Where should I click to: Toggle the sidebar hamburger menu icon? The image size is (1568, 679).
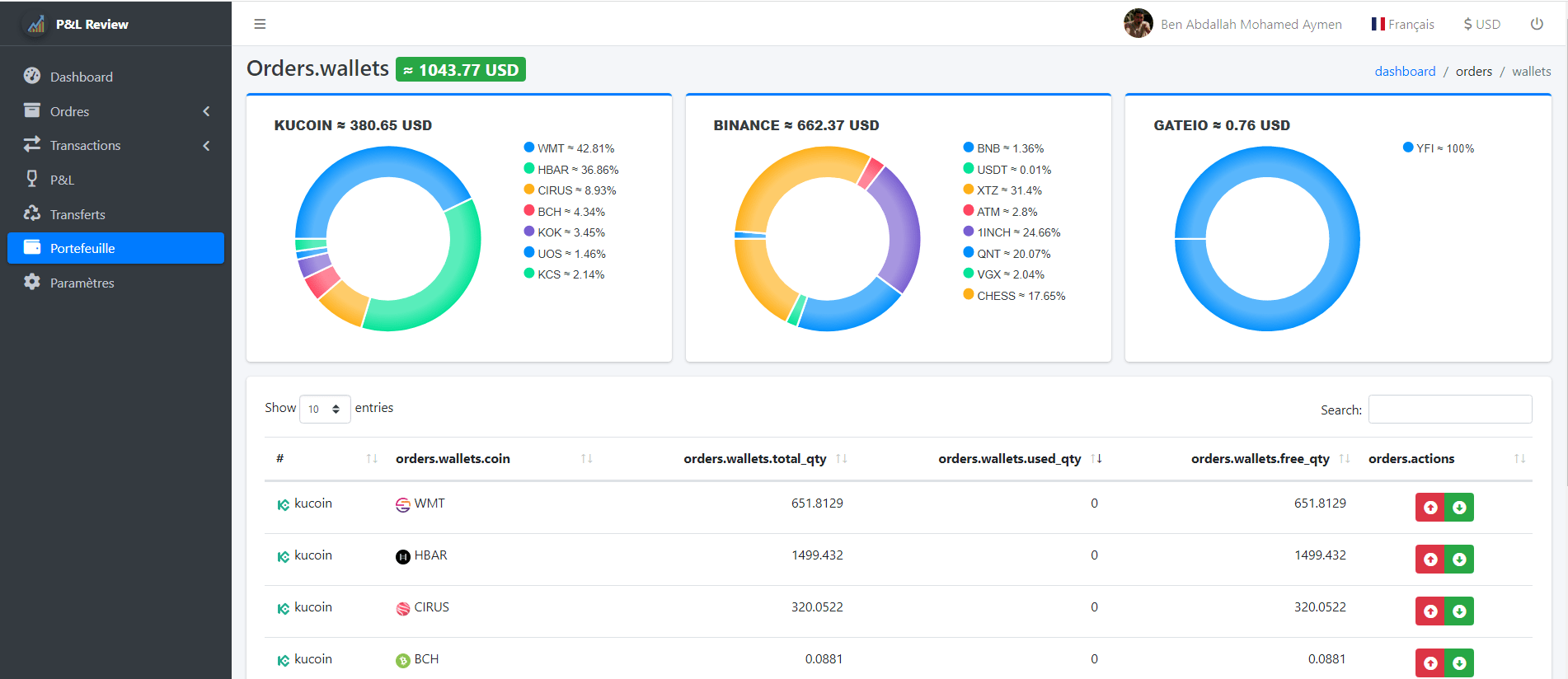pos(260,24)
